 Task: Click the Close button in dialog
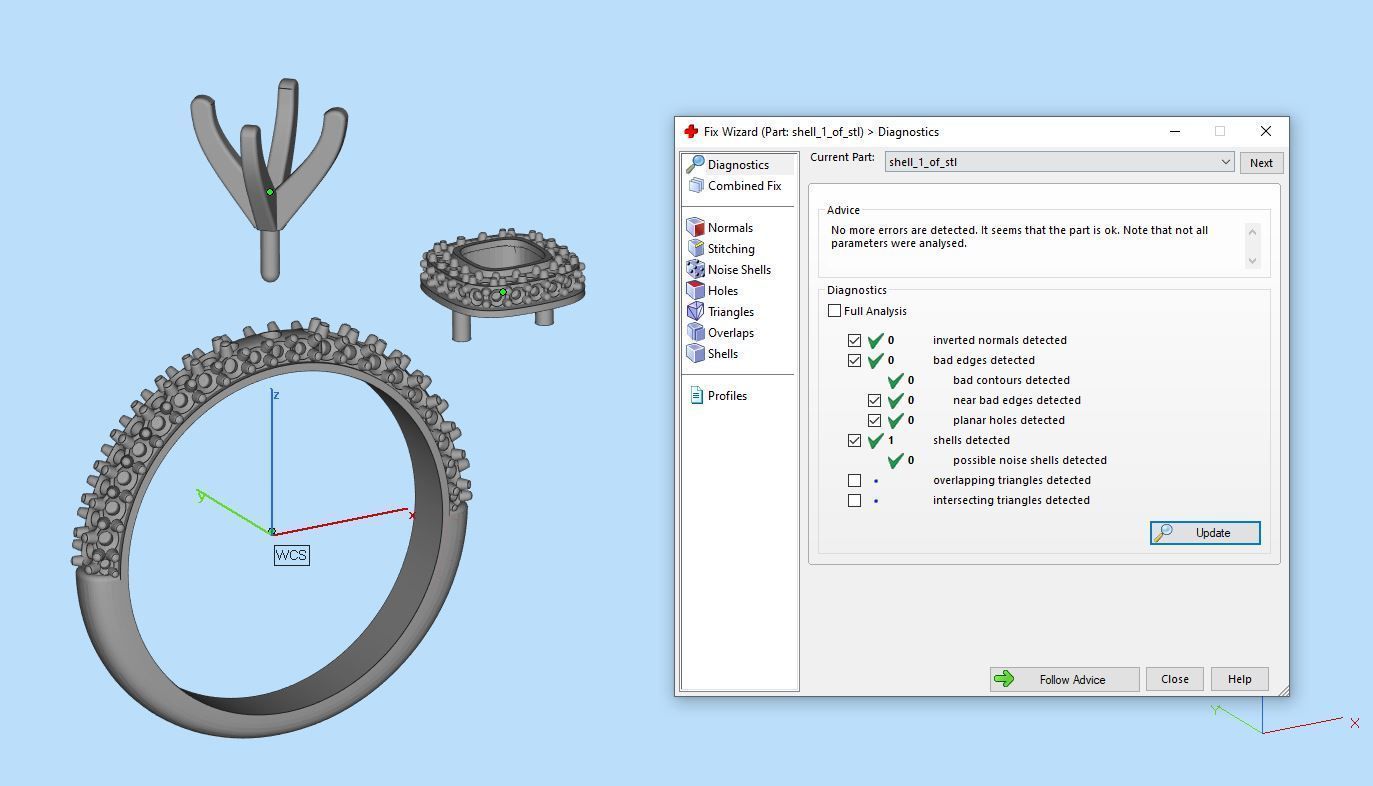click(x=1175, y=679)
